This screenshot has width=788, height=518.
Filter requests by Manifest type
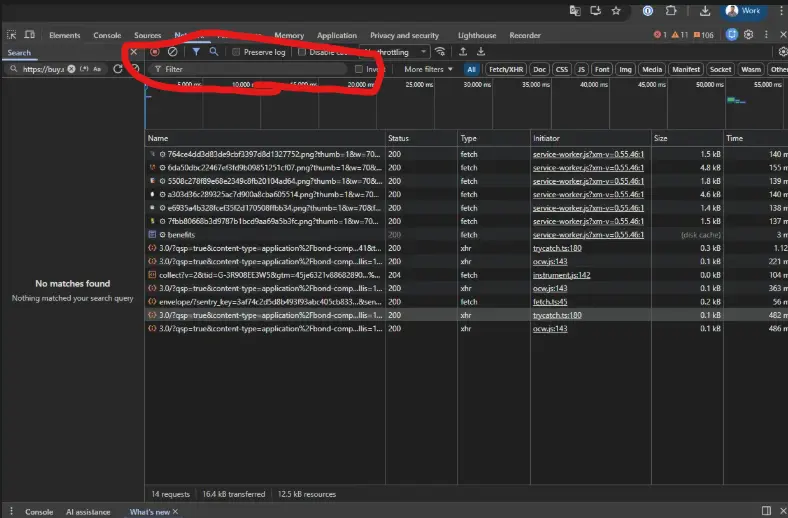point(686,69)
